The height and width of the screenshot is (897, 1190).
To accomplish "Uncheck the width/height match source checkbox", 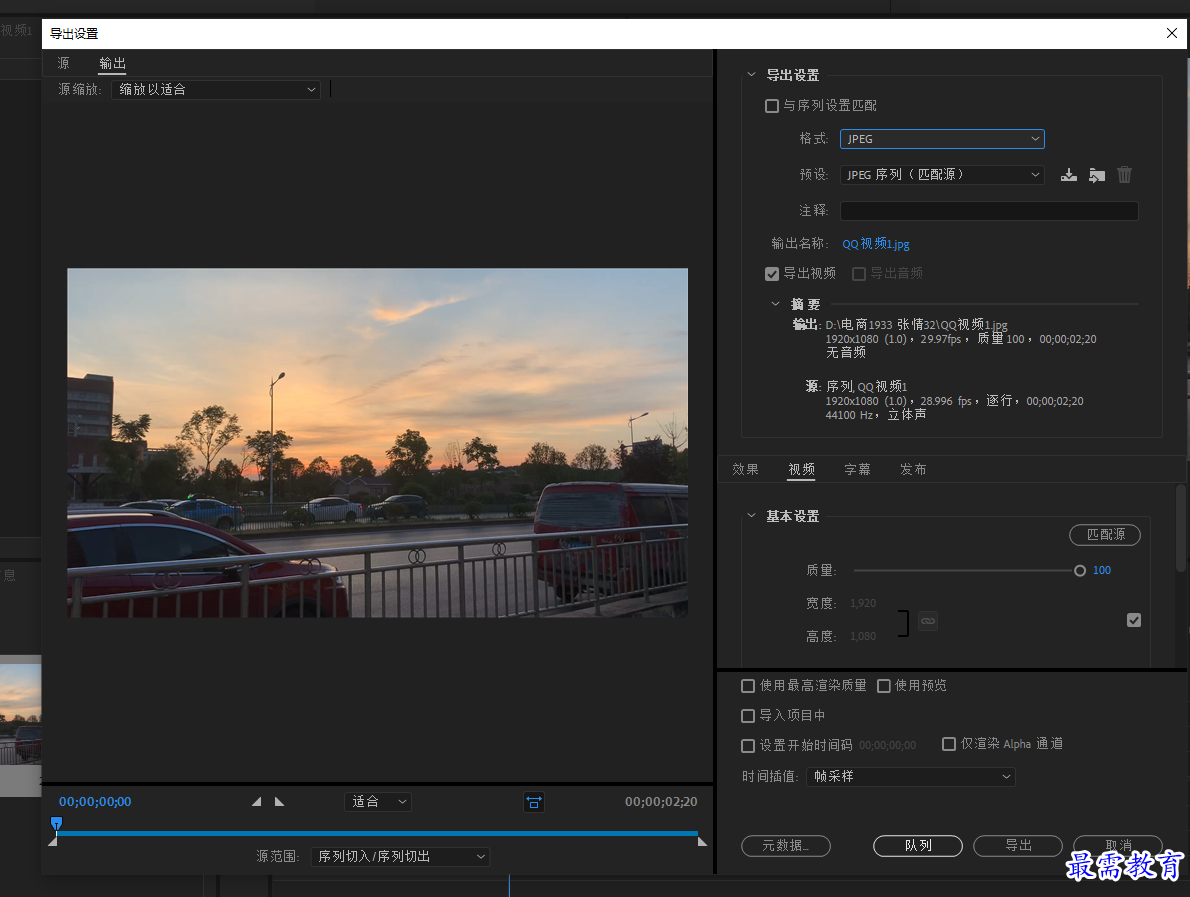I will (x=1134, y=620).
